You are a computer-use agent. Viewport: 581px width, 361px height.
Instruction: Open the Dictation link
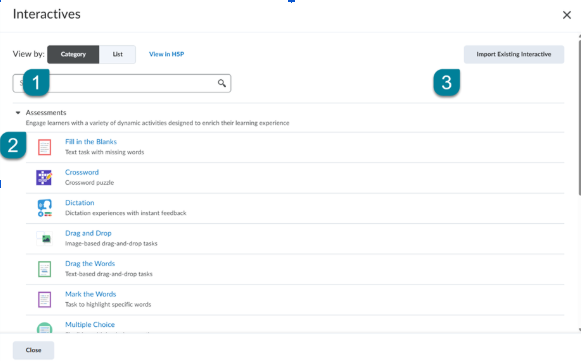pos(80,203)
